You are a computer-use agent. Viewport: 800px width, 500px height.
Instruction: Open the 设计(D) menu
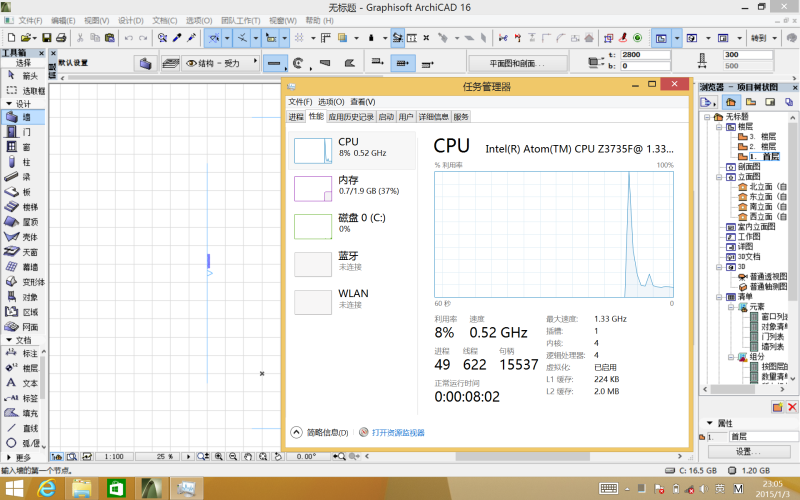pos(130,20)
